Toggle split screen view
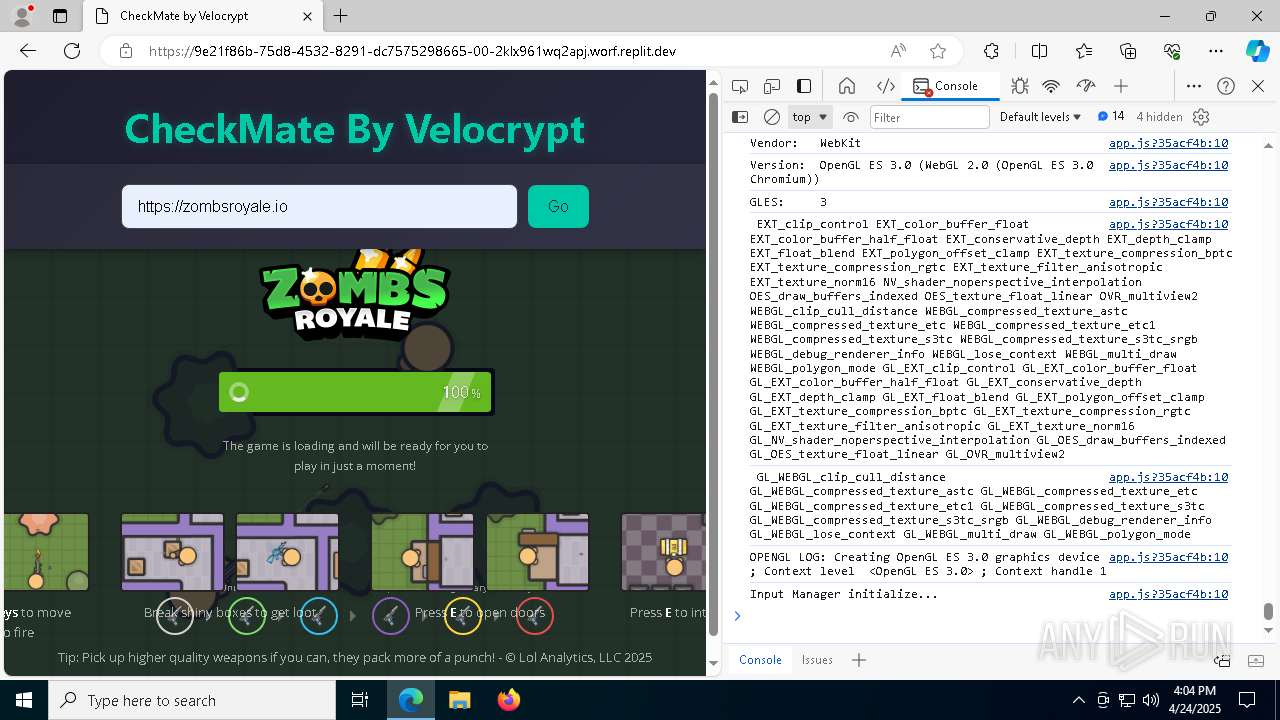 [1039, 51]
